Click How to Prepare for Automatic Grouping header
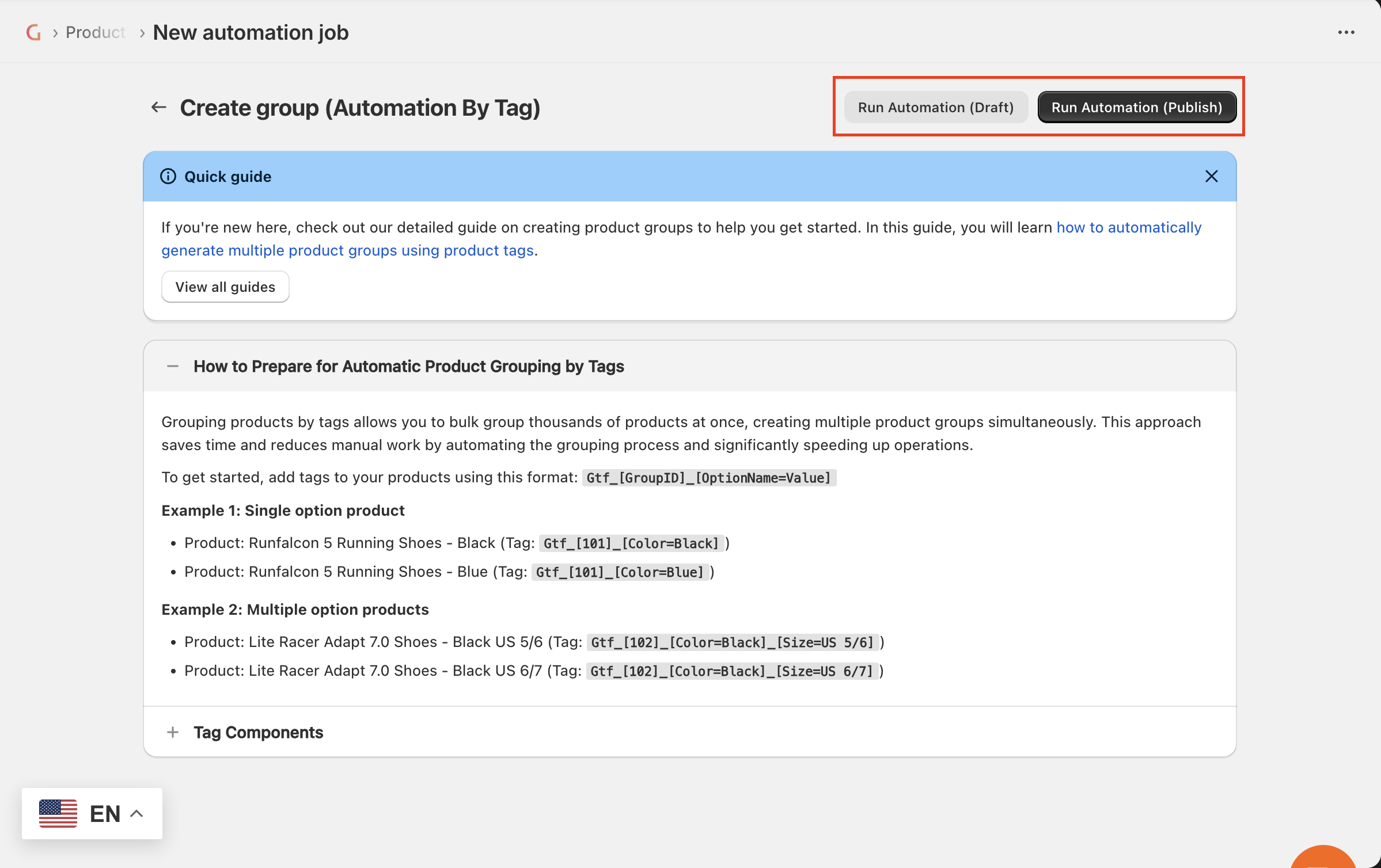The image size is (1381, 868). click(408, 366)
